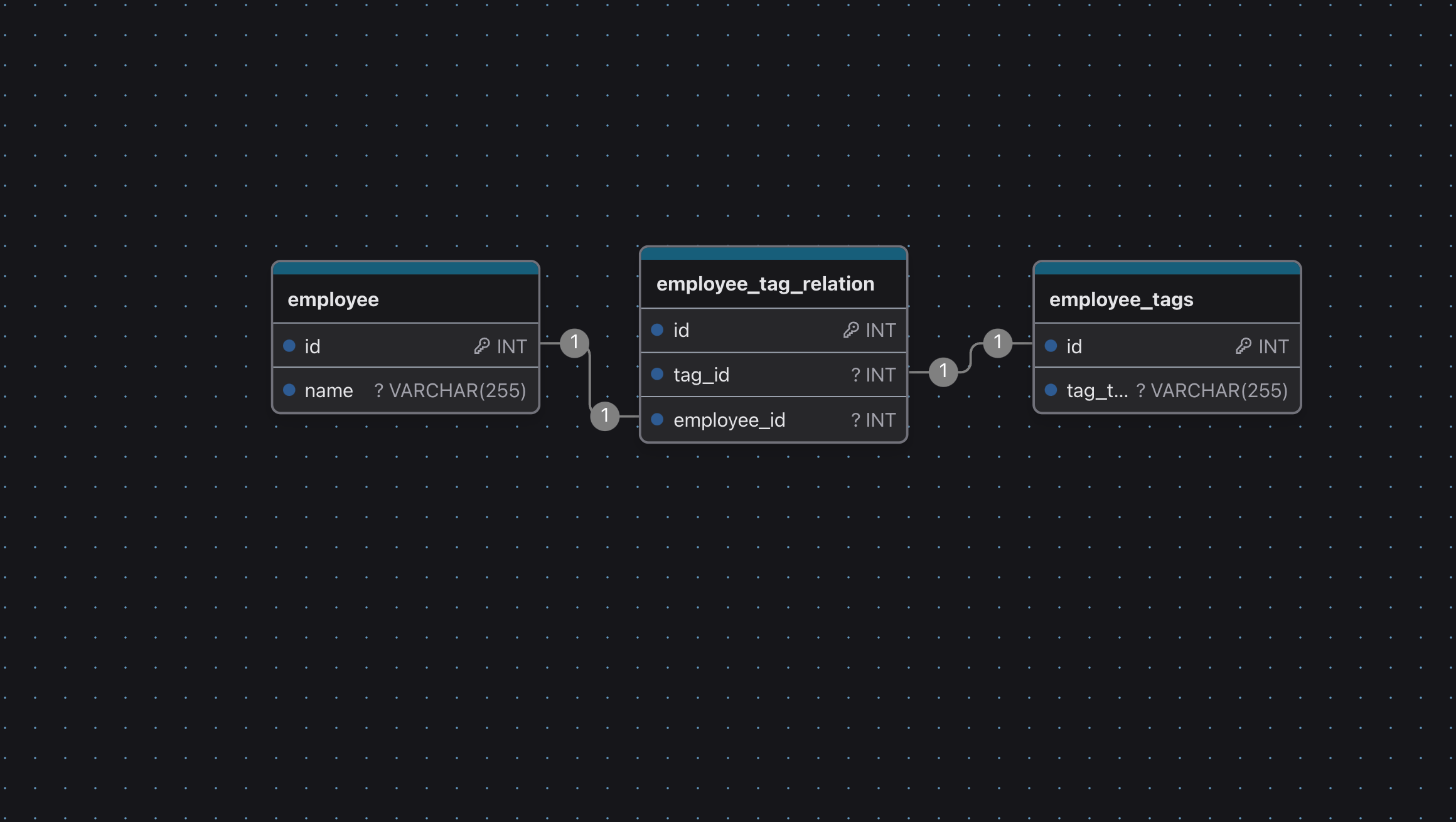Image resolution: width=1456 pixels, height=822 pixels.
Task: Click the blue dot beside the tag_id field
Action: coord(657,375)
